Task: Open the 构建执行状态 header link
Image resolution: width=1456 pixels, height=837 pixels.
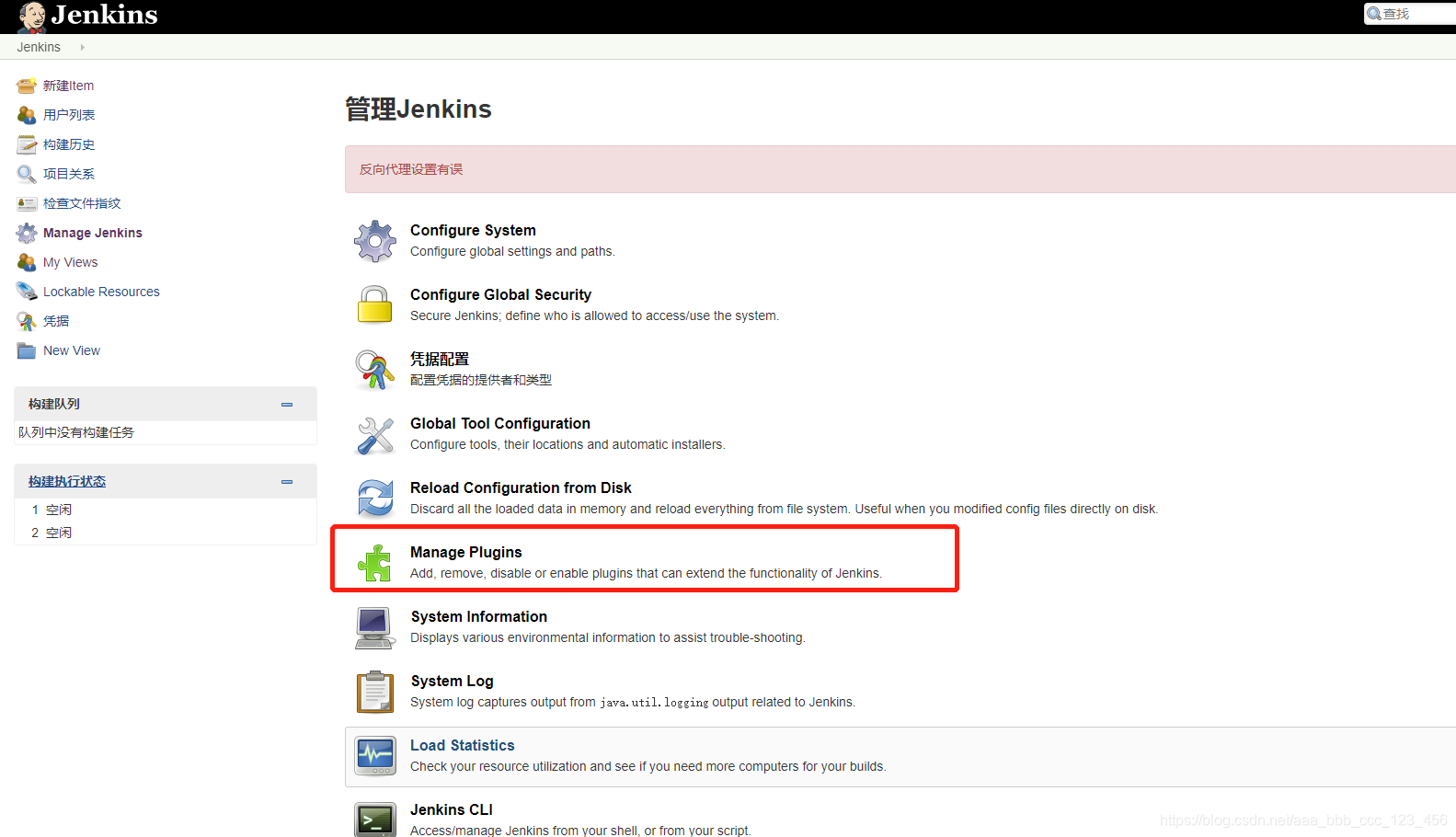Action: coord(67,482)
